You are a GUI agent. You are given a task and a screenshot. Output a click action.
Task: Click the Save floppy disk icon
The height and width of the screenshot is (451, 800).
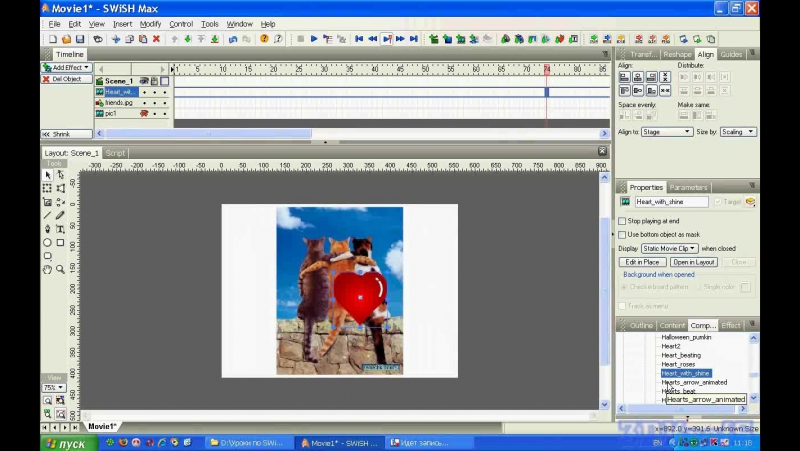[80, 39]
